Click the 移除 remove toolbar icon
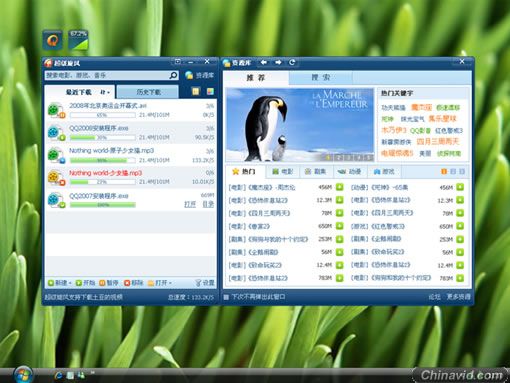This screenshot has width=510, height=383. coord(127,283)
